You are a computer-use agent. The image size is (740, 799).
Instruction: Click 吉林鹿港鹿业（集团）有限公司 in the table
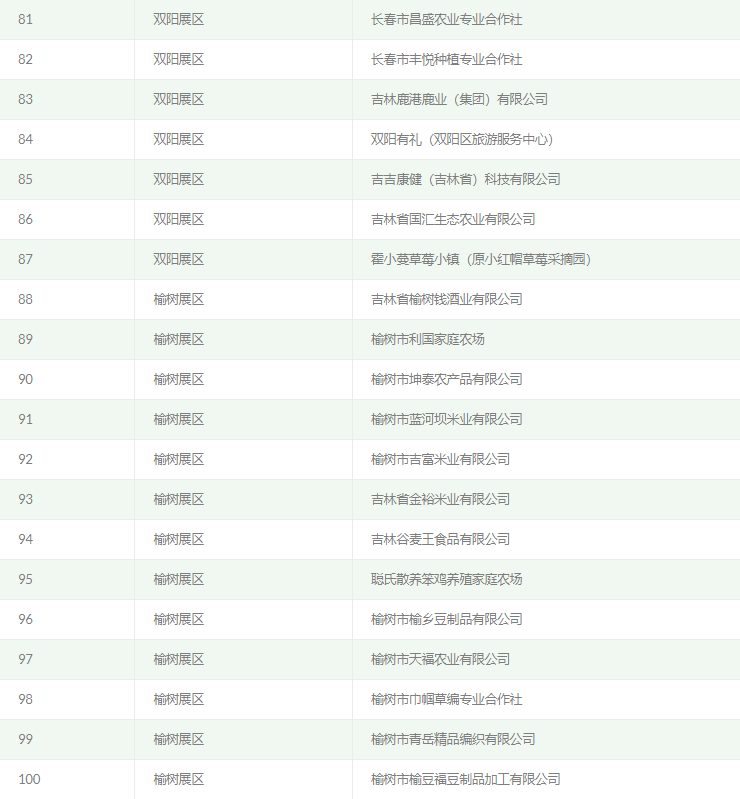tap(459, 99)
